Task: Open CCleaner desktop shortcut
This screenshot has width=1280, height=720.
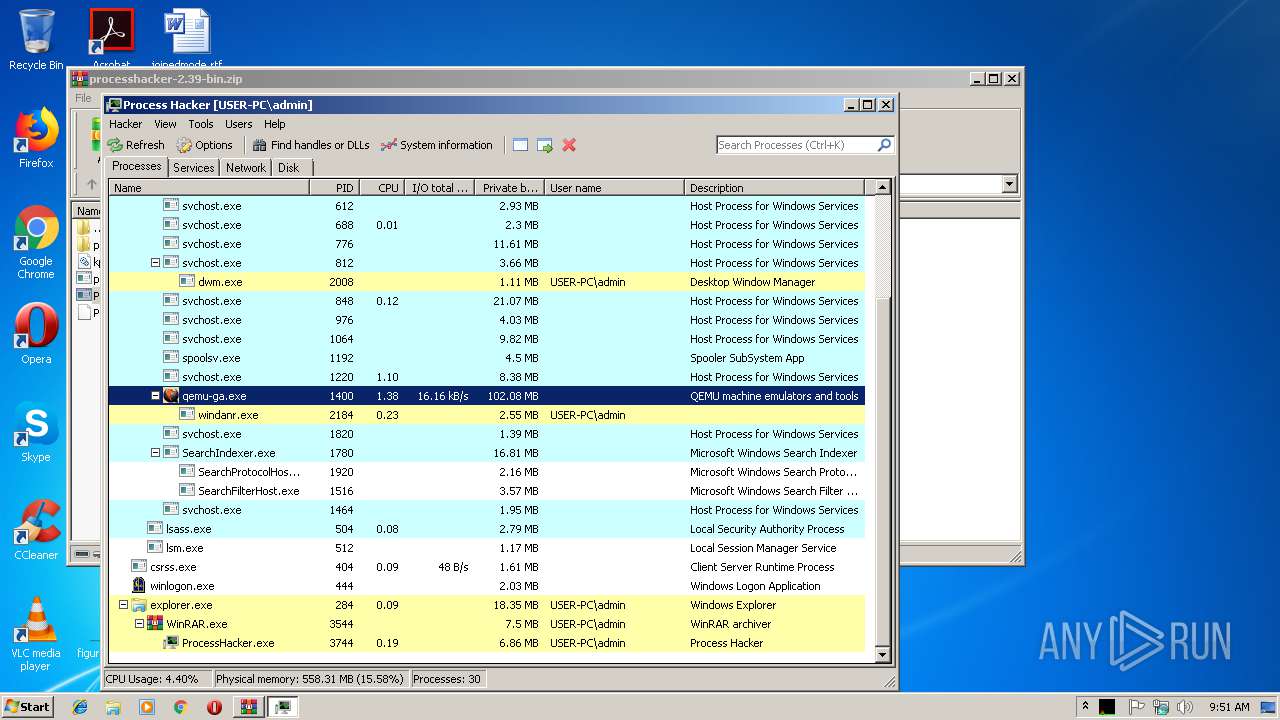Action: tap(36, 530)
